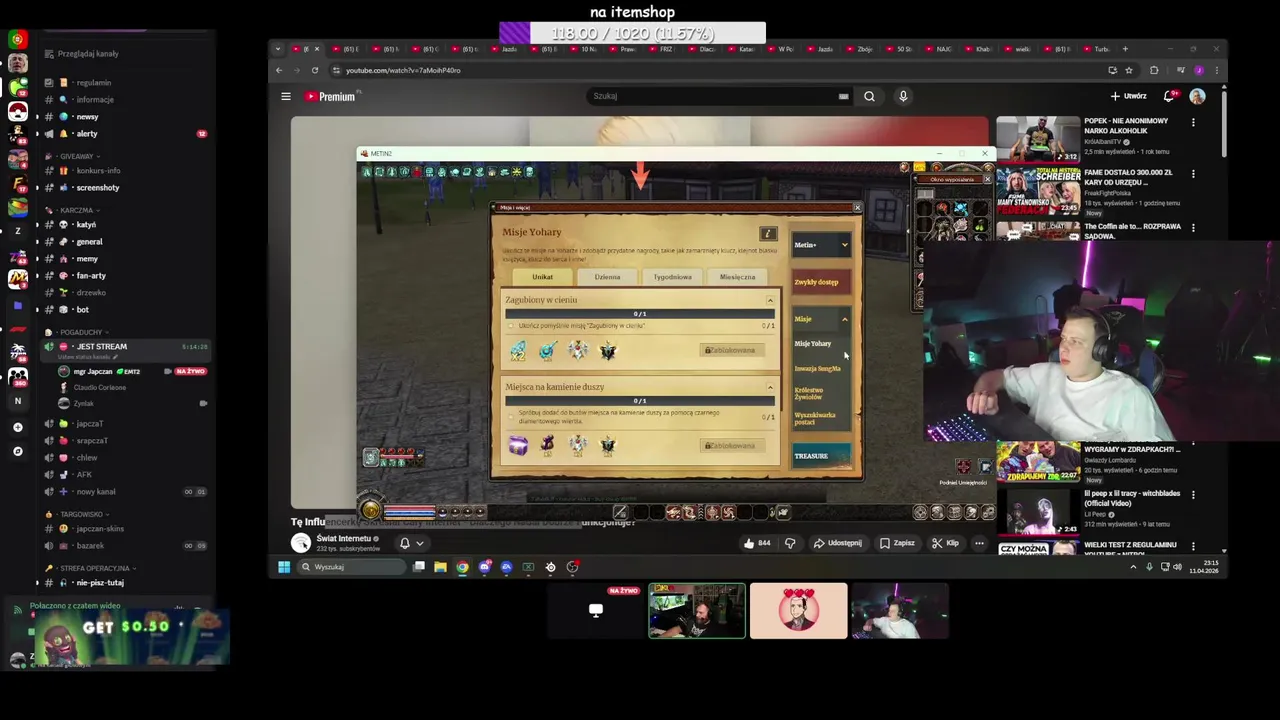Click the Utwórz create button
Screen dimensions: 1280x720
coord(1128,96)
